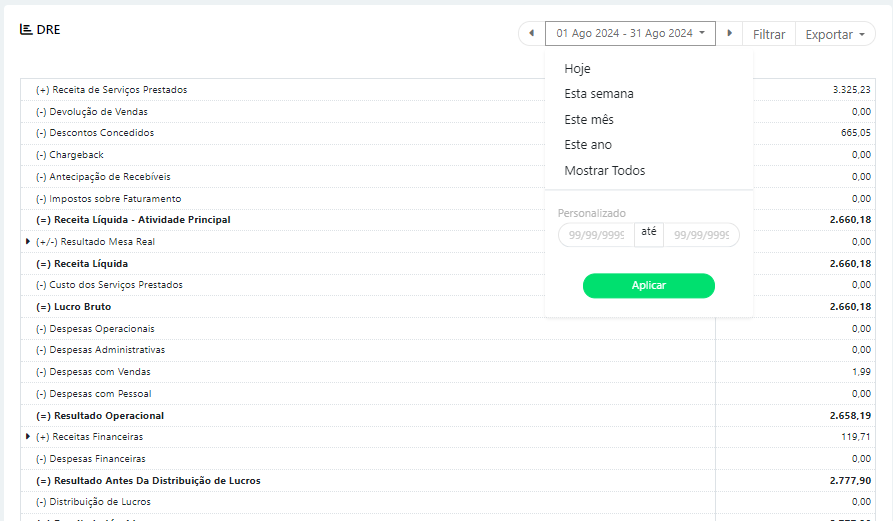Click the custom end date field

[701, 236]
